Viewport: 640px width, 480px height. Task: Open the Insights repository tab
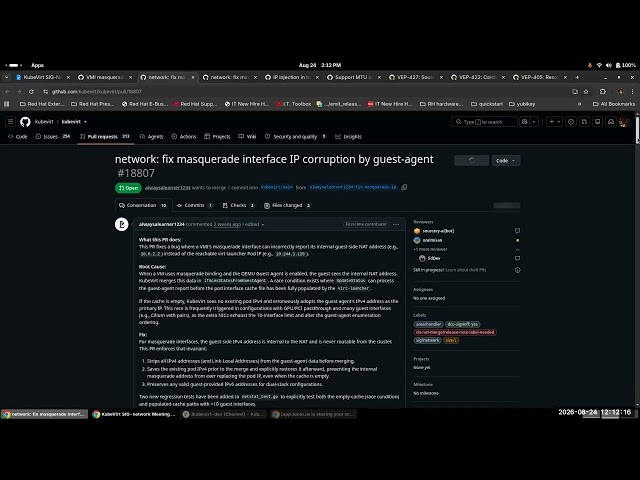(348, 137)
